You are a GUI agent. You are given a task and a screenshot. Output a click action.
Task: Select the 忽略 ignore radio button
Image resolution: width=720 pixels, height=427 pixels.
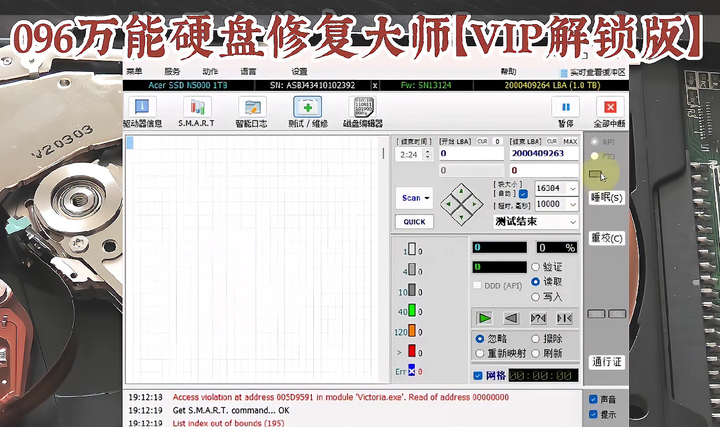[480, 339]
